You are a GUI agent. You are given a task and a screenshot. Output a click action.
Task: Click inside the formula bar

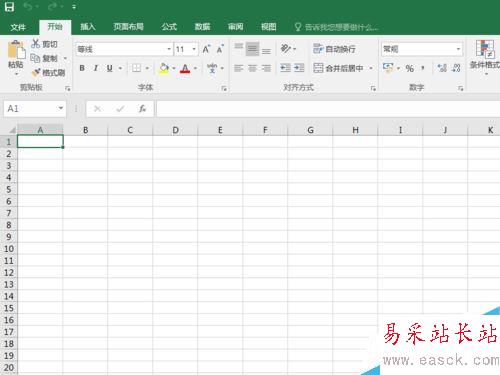(328, 109)
